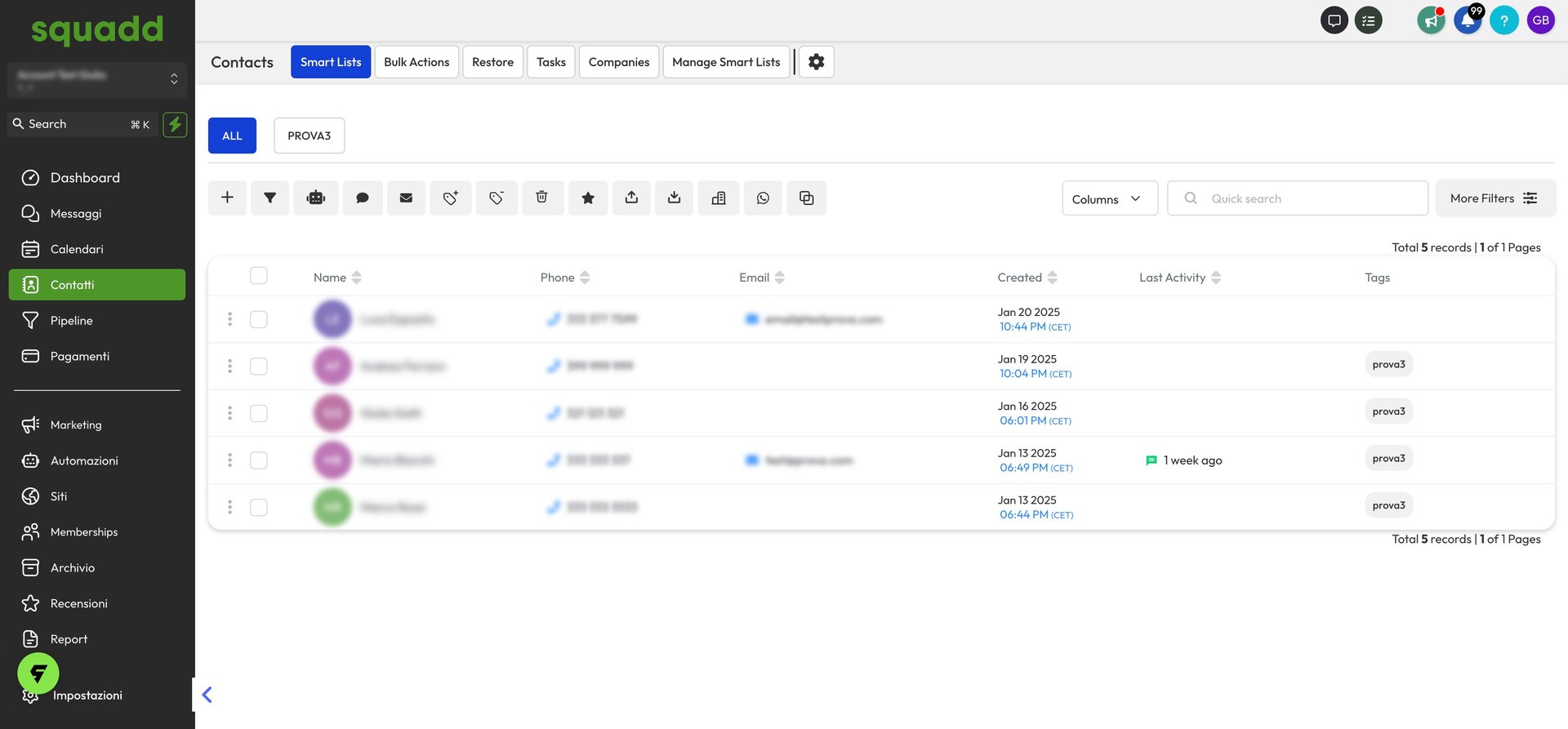Check the box for the Jan 20 2025 contact
This screenshot has height=729, width=1568.
(x=259, y=319)
